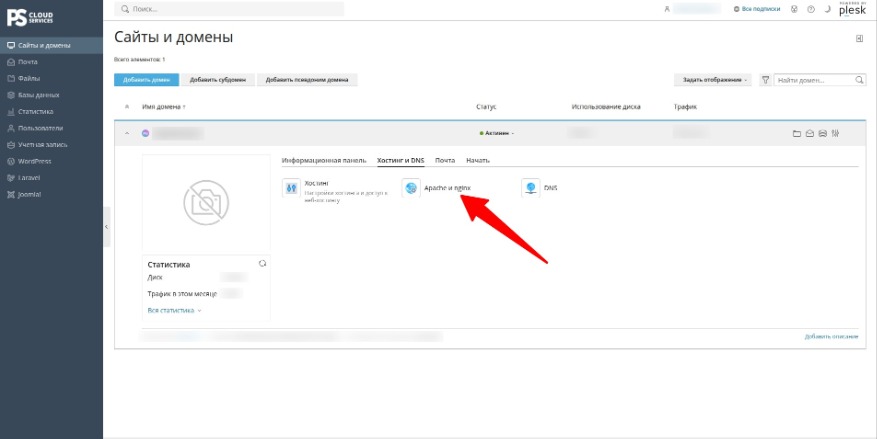Open the side panel icon near title
Image resolution: width=877 pixels, height=439 pixels.
(859, 38)
